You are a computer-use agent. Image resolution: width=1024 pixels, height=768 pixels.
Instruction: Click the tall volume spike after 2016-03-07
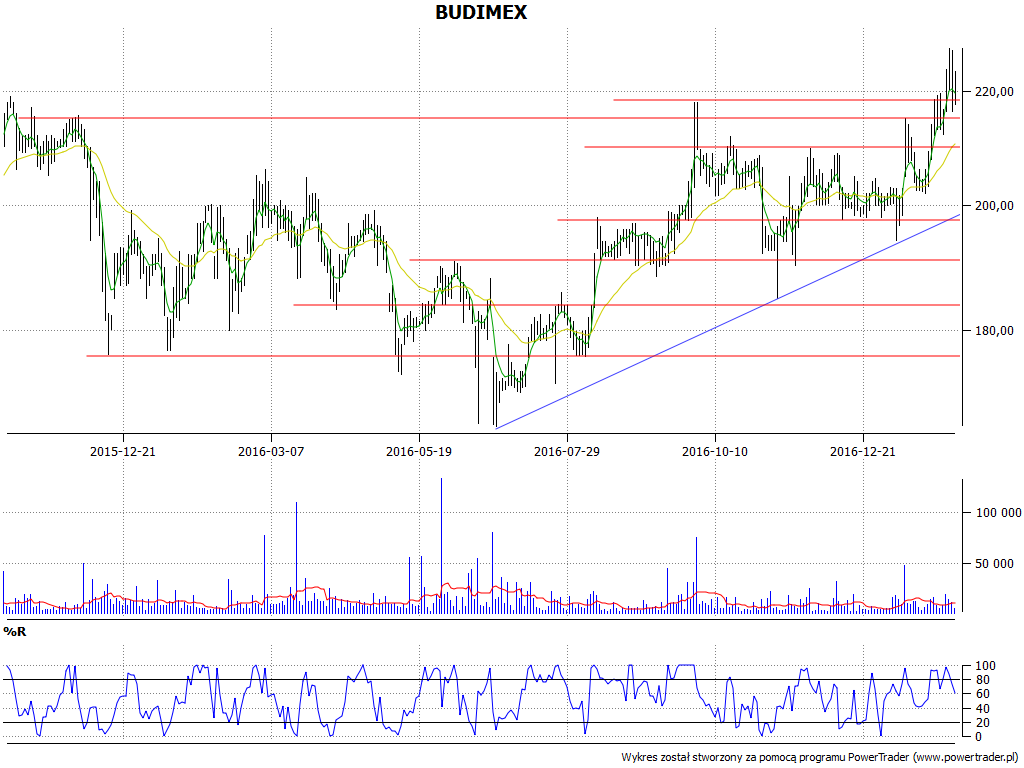(296, 558)
